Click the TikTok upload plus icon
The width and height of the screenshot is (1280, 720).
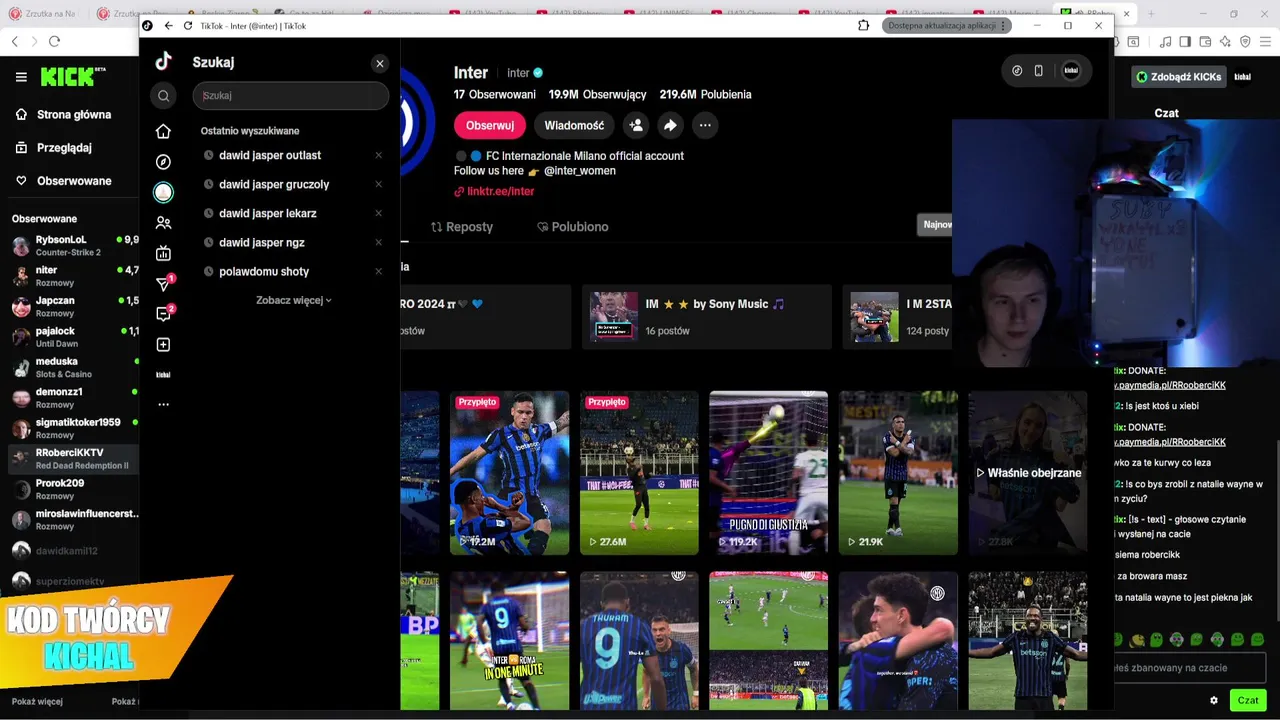pos(163,345)
